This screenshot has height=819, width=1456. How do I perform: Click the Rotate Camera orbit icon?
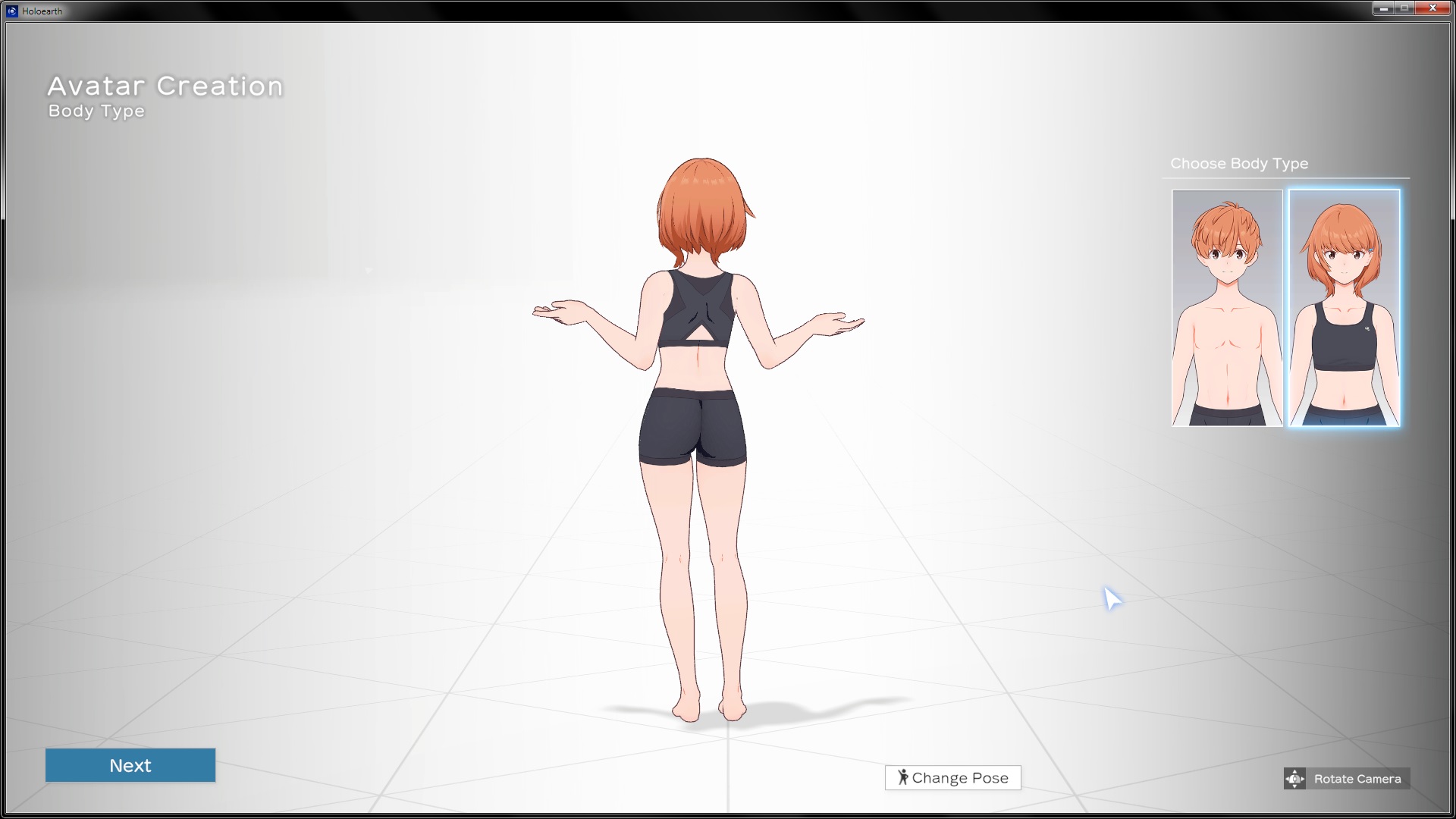[x=1294, y=779]
